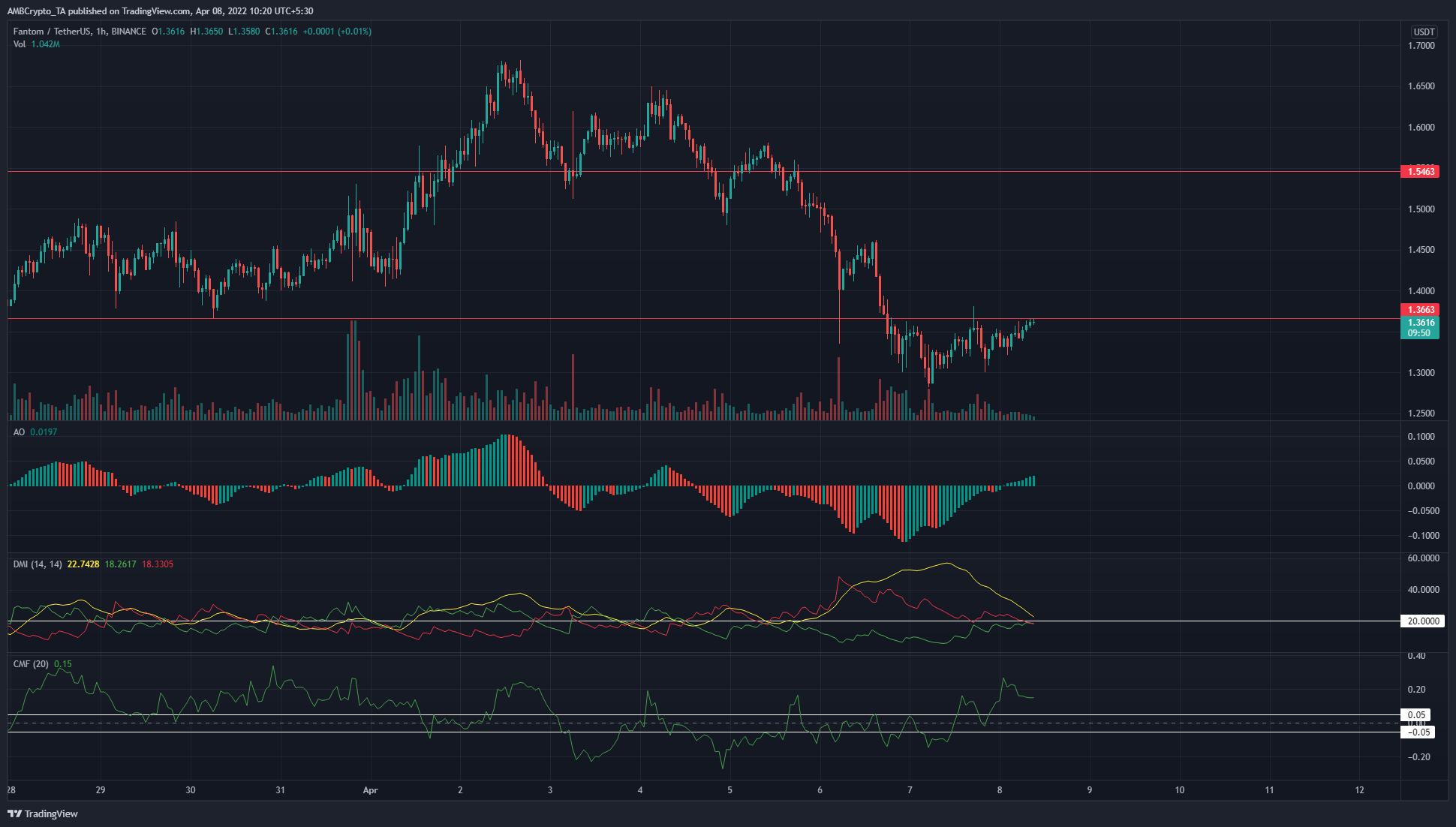
Task: Open the CMF (20) indicator legend
Action: pyautogui.click(x=31, y=664)
